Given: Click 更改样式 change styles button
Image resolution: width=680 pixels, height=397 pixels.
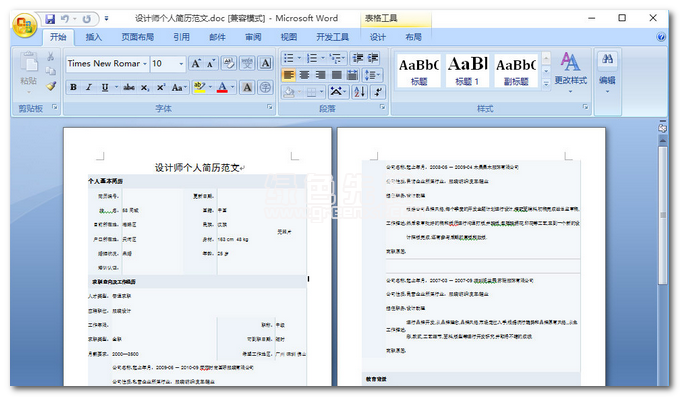Looking at the screenshot, I should tap(570, 72).
